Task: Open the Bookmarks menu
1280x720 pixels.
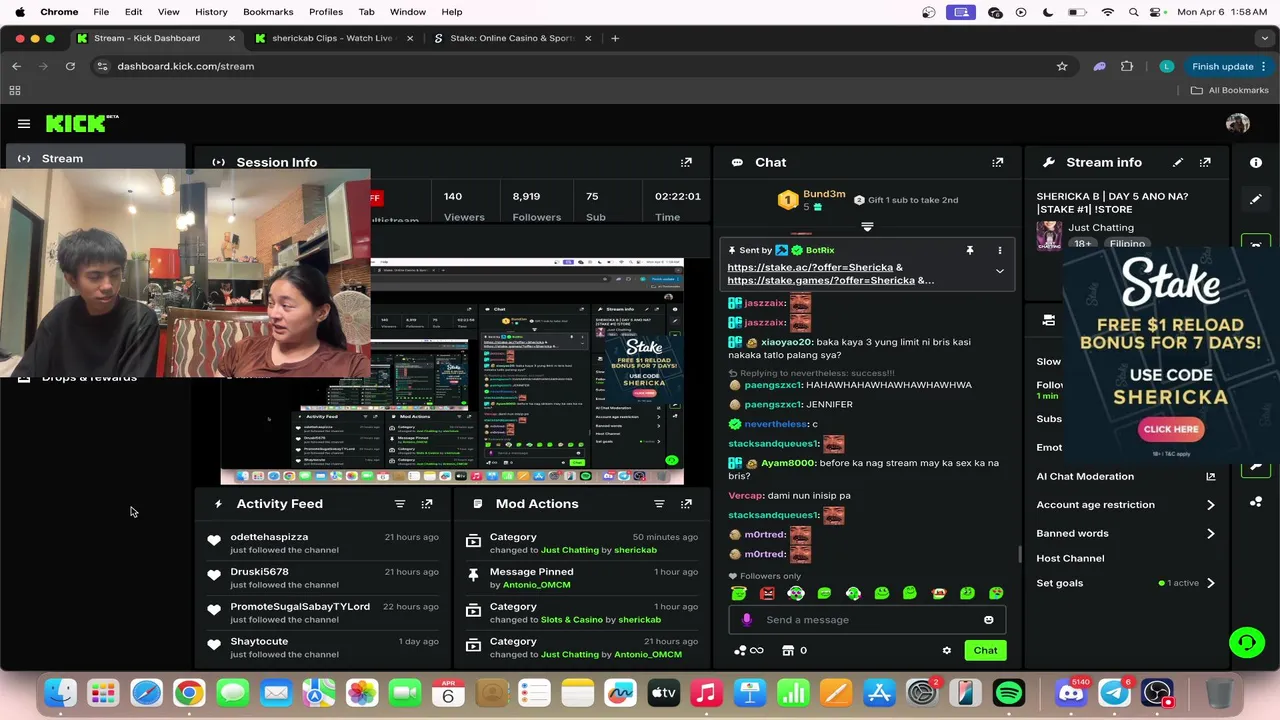Action: click(268, 12)
